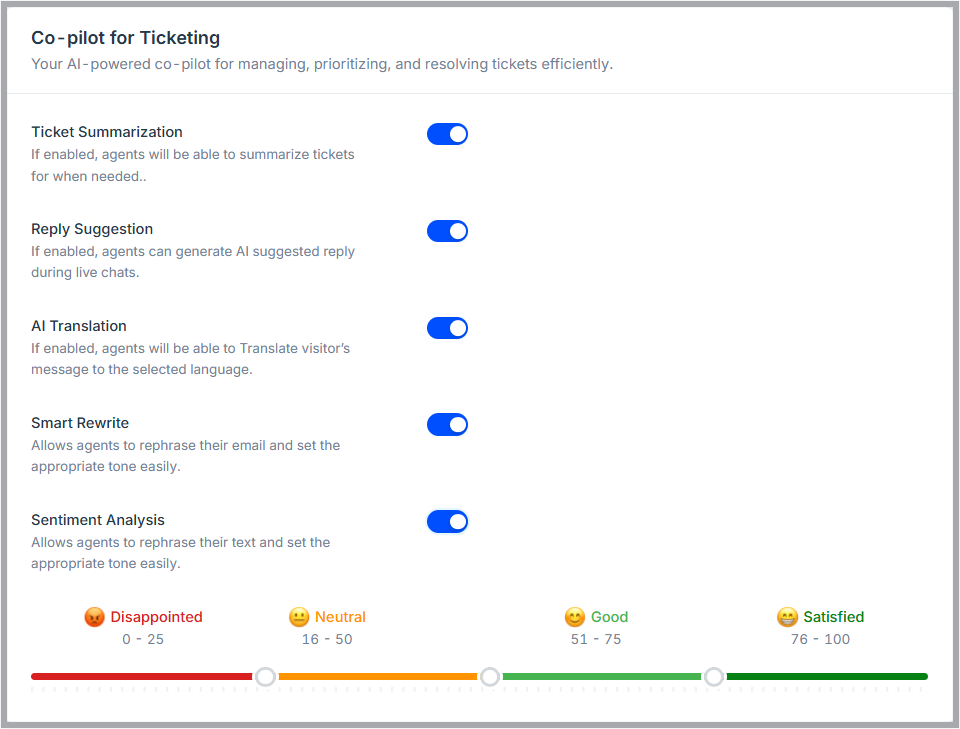960x729 pixels.
Task: Click the Co-pilot for Ticketing heading
Action: pyautogui.click(x=126, y=38)
